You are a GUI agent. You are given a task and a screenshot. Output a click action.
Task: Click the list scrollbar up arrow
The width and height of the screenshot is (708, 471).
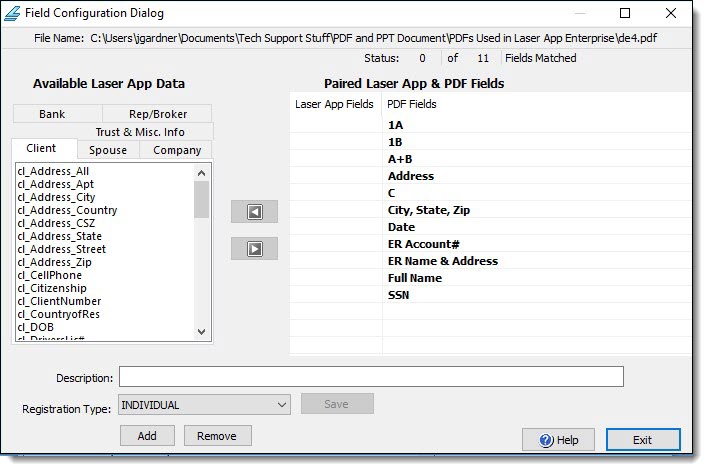(x=201, y=172)
